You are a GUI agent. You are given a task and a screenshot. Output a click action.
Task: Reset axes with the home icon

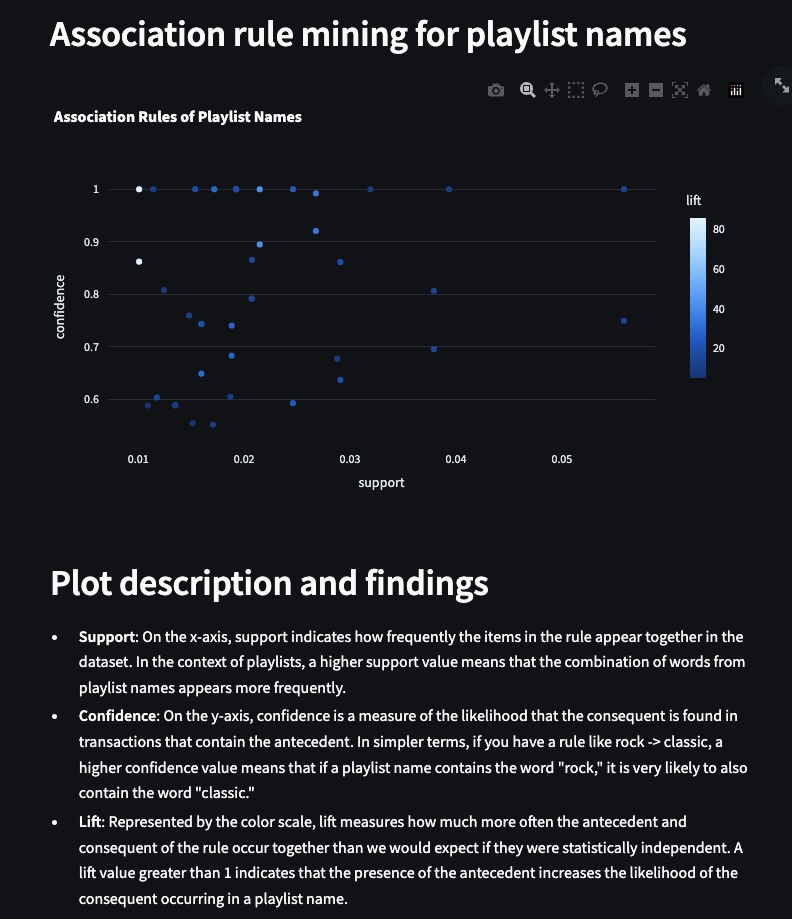(704, 91)
